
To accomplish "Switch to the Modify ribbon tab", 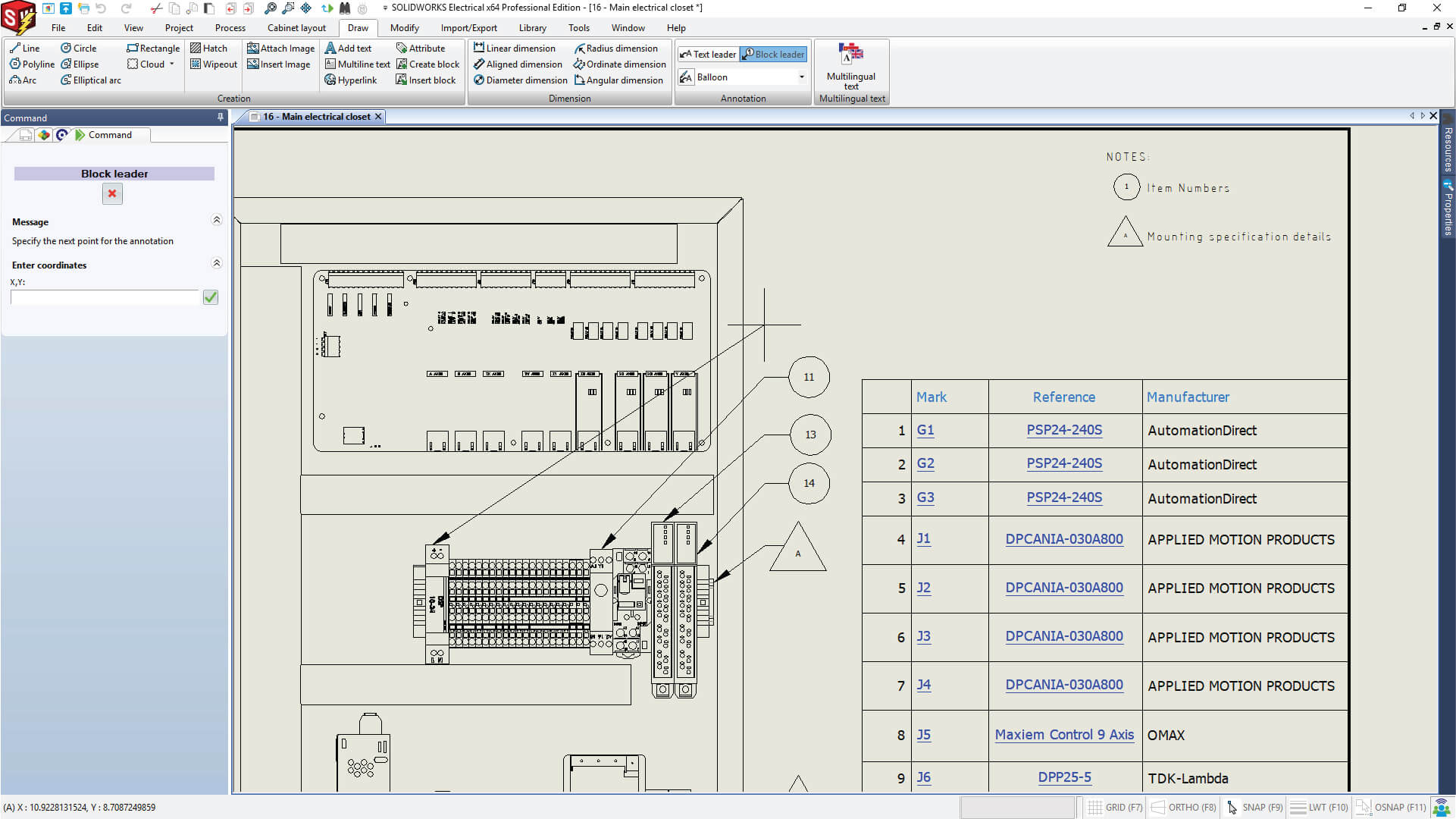I will [x=405, y=28].
